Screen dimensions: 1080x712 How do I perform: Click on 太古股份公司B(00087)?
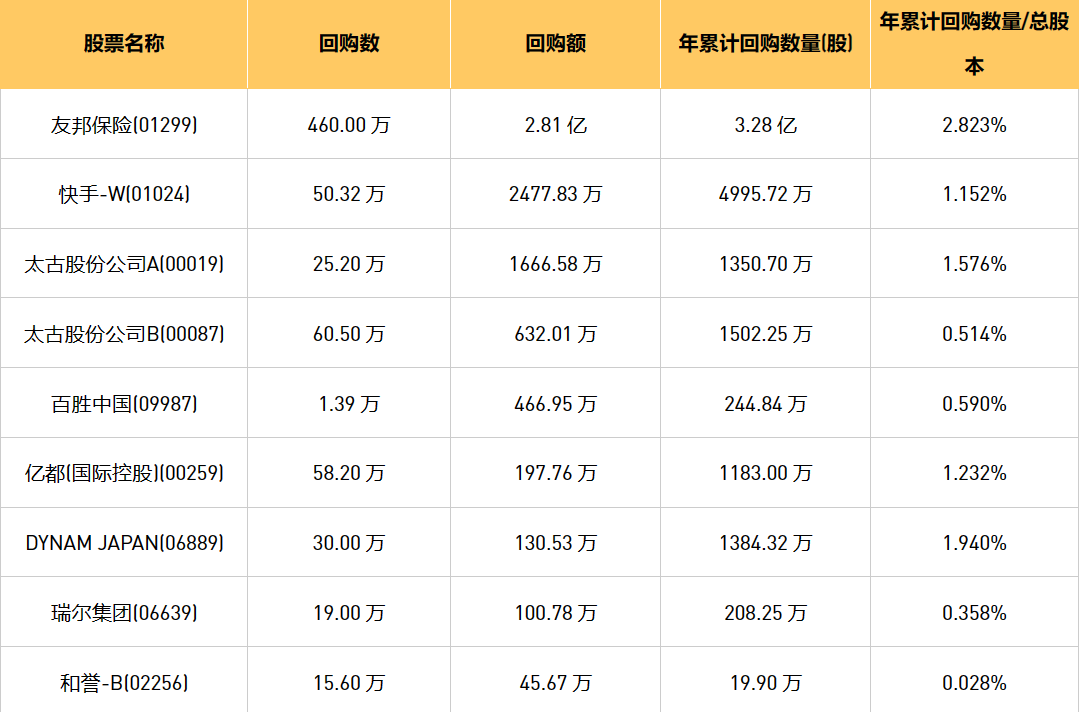[x=124, y=334]
